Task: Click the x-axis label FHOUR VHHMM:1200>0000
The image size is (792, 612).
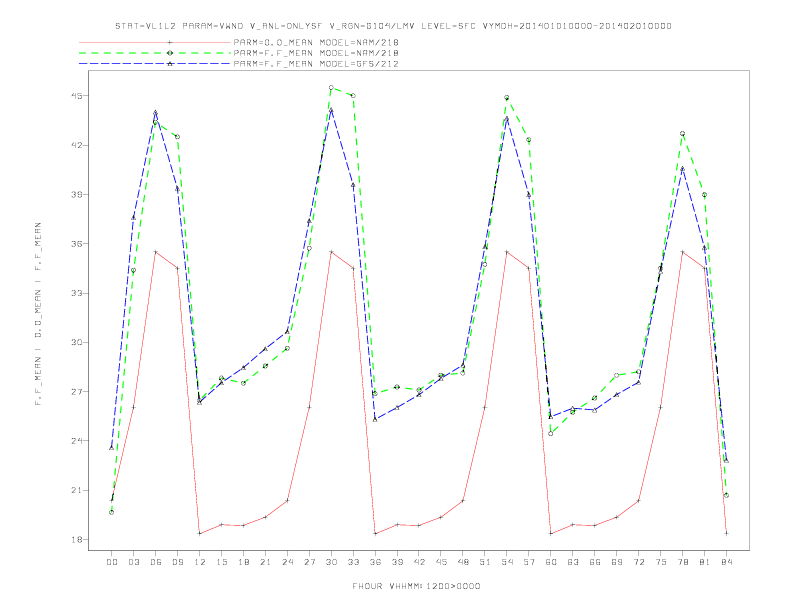Action: click(417, 586)
